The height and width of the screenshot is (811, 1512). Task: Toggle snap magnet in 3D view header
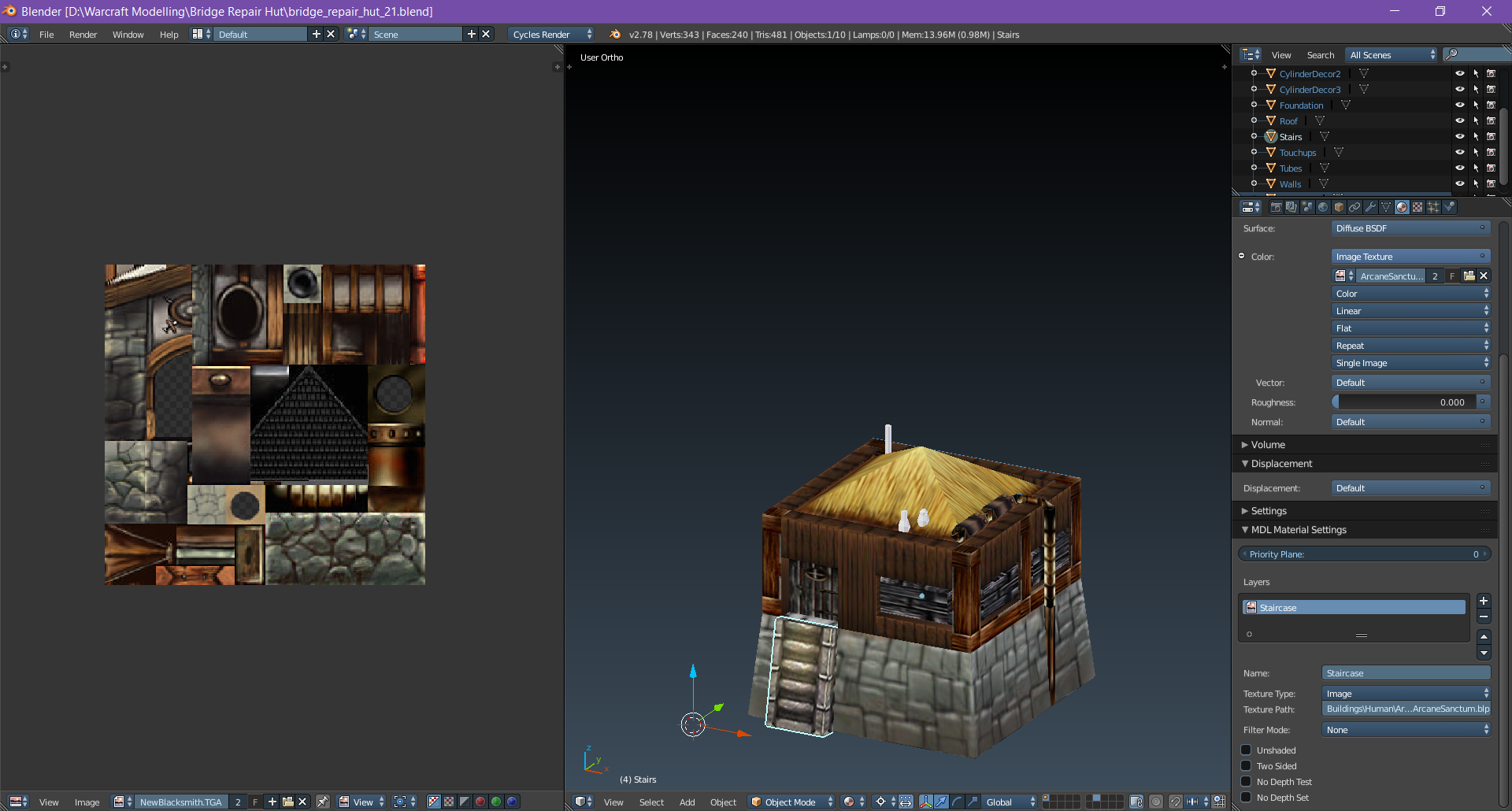pyautogui.click(x=1175, y=802)
